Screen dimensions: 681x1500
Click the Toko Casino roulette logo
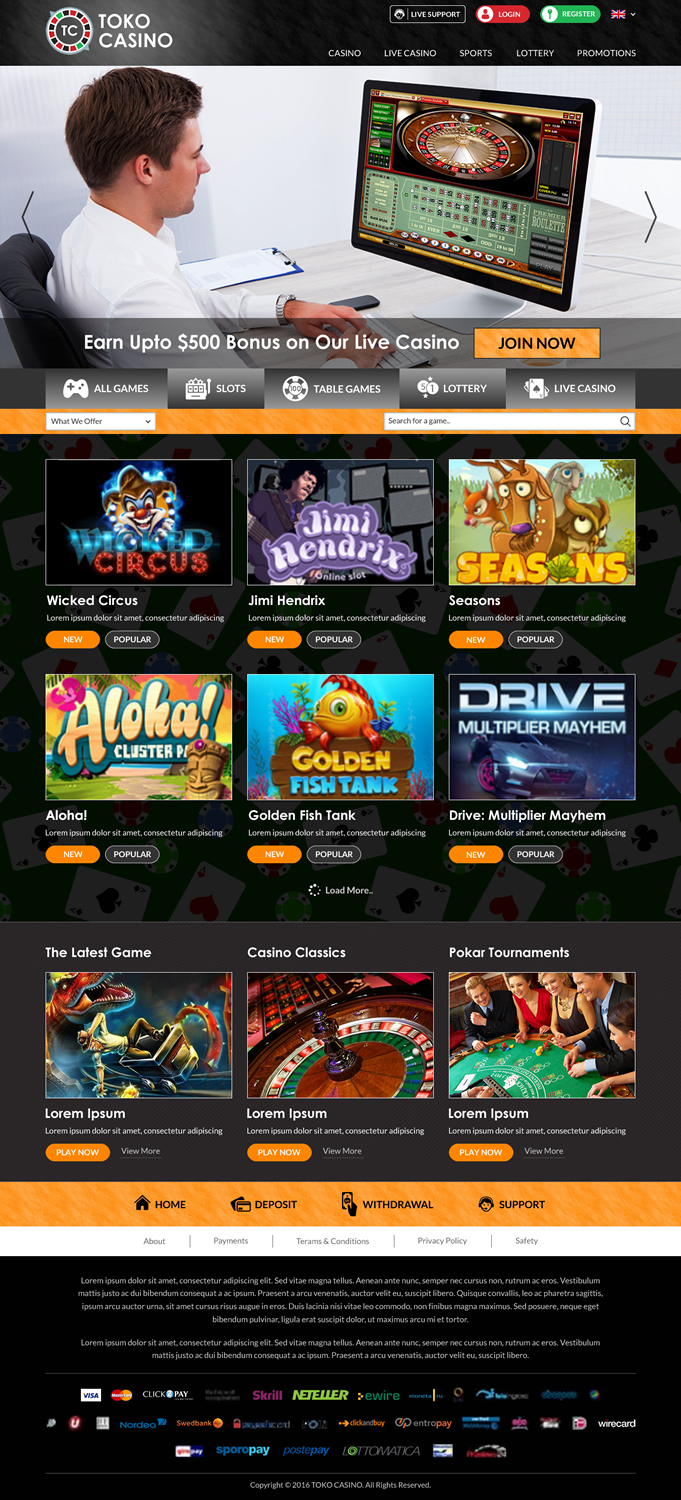tap(69, 30)
